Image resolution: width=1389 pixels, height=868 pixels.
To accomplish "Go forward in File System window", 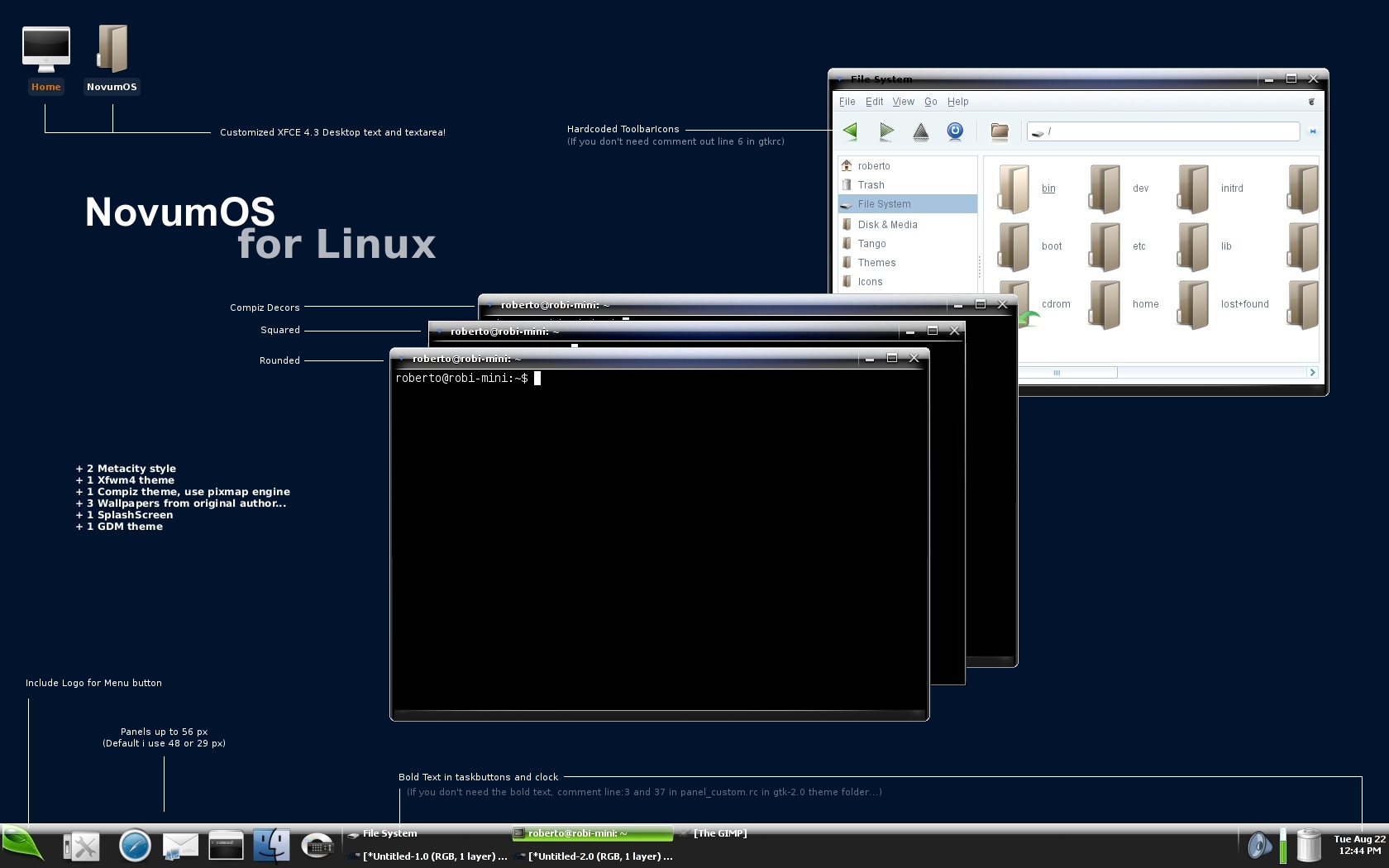I will tap(886, 131).
